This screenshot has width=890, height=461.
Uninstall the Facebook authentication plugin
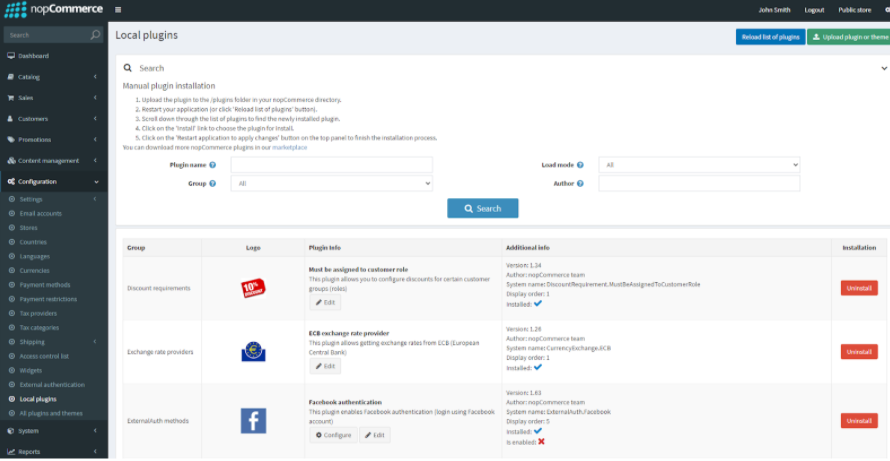tap(859, 421)
